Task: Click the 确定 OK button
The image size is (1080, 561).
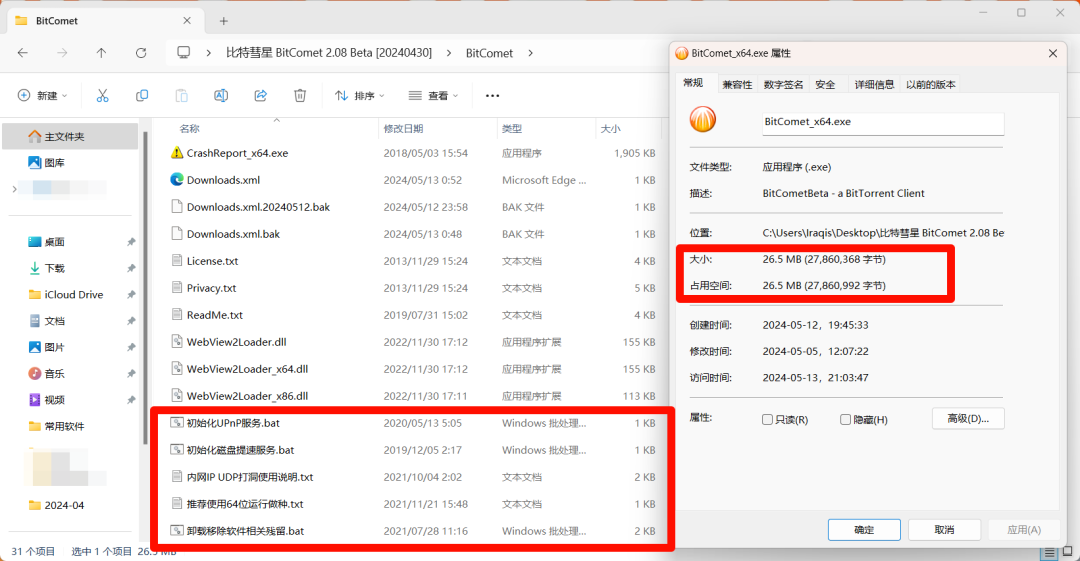Action: (864, 530)
